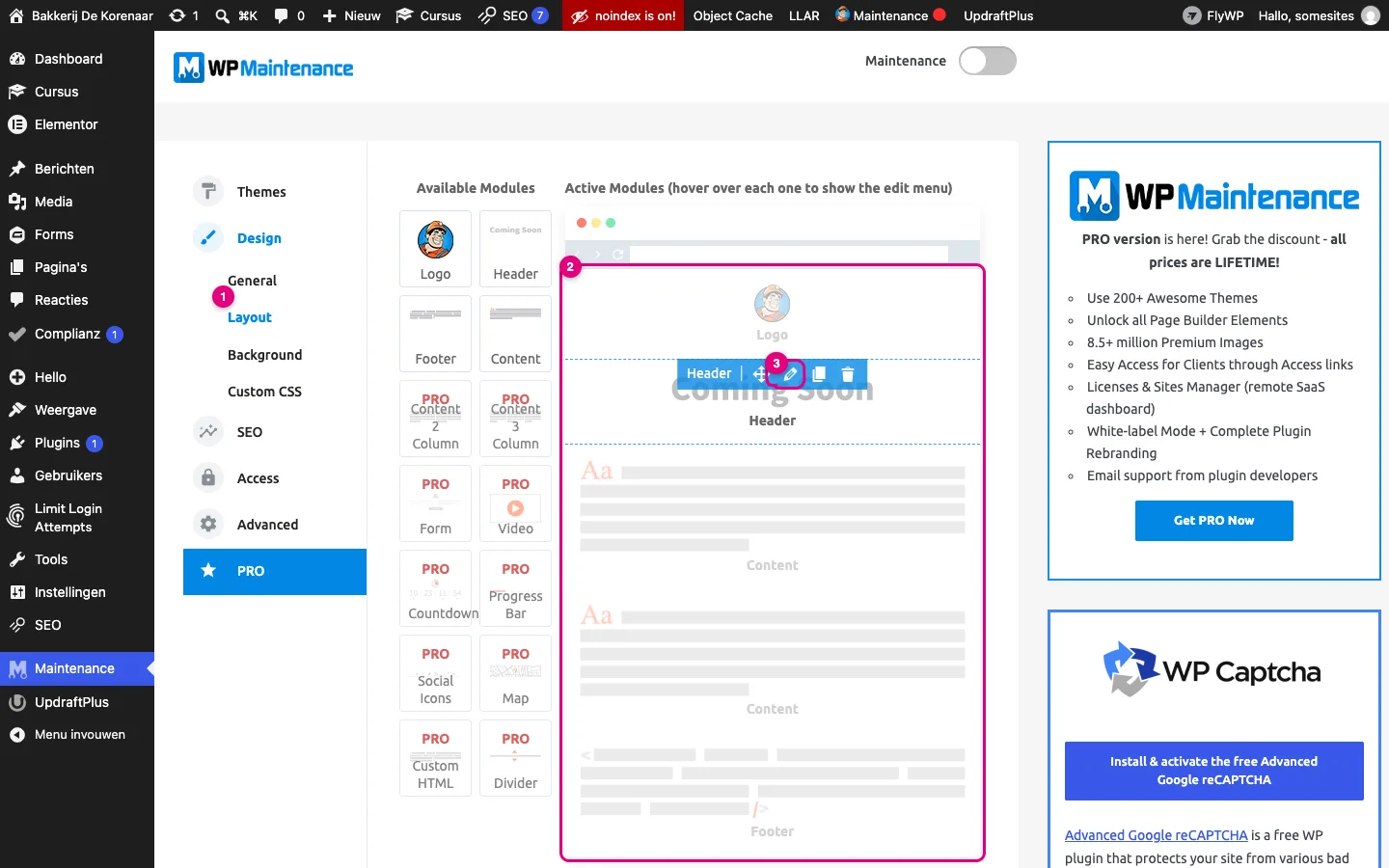
Task: Open Dashboard in WordPress sidebar
Action: point(77,59)
